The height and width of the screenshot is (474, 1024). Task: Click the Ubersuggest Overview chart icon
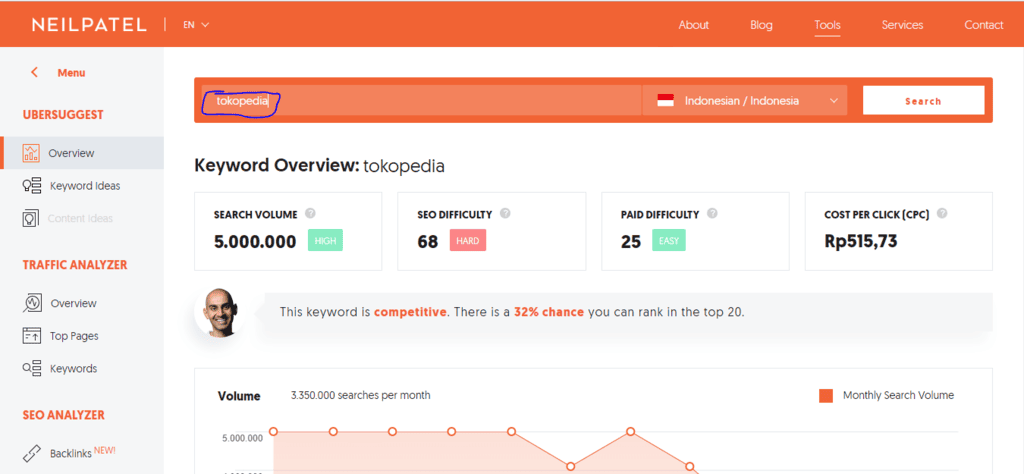pos(31,153)
